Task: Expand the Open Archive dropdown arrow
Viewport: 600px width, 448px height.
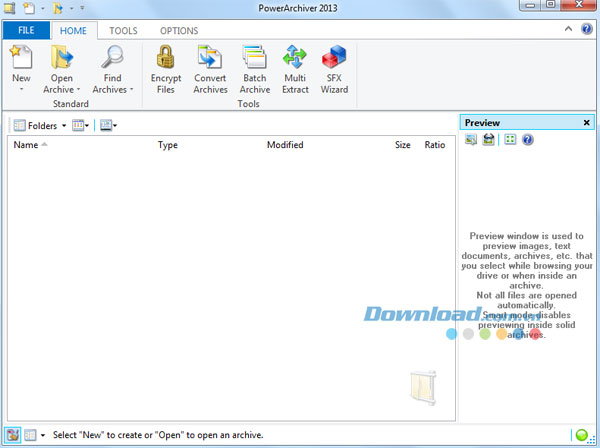Action: click(78, 89)
